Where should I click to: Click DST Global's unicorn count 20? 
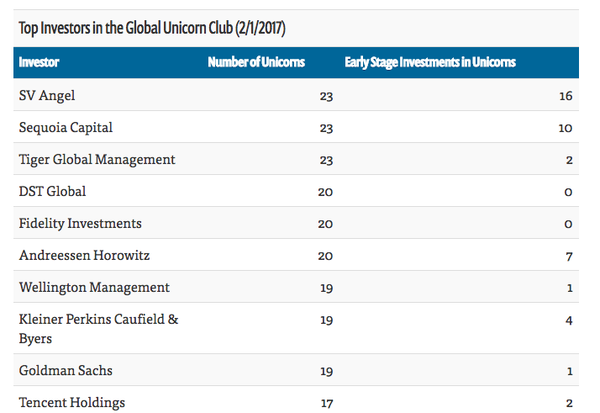(325, 192)
